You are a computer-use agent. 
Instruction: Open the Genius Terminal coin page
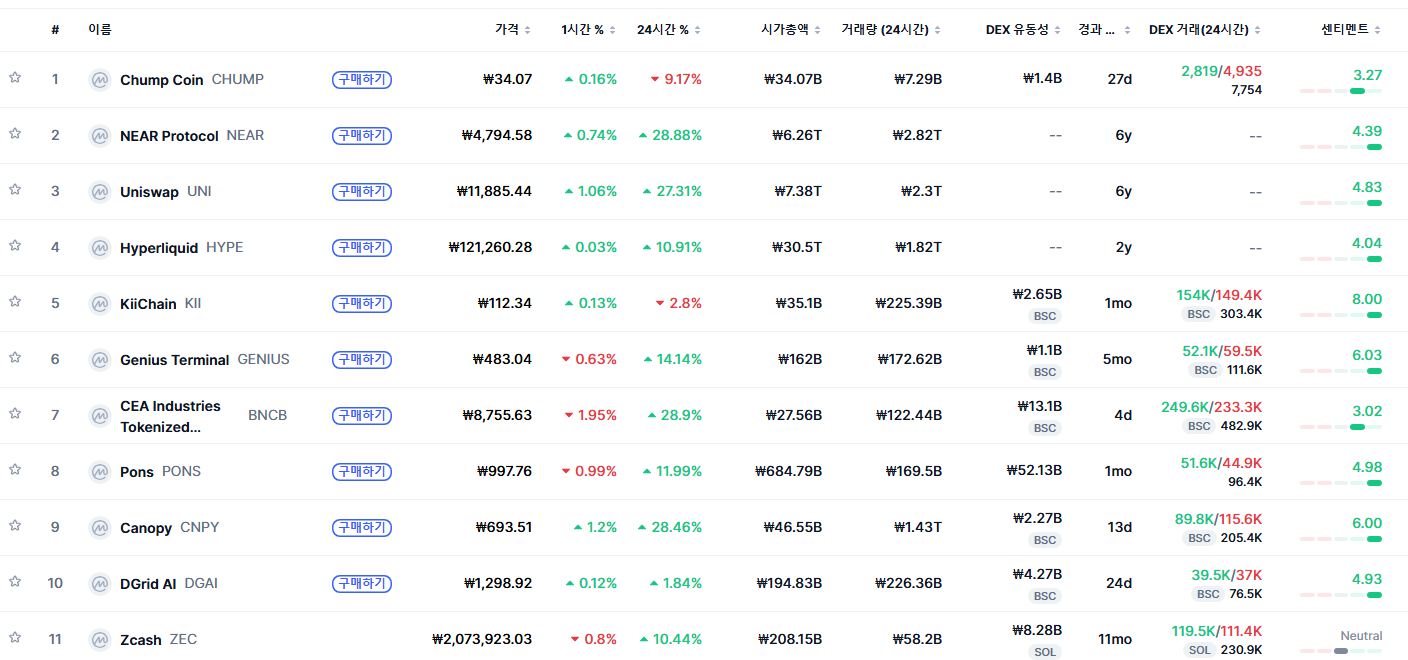coord(175,360)
